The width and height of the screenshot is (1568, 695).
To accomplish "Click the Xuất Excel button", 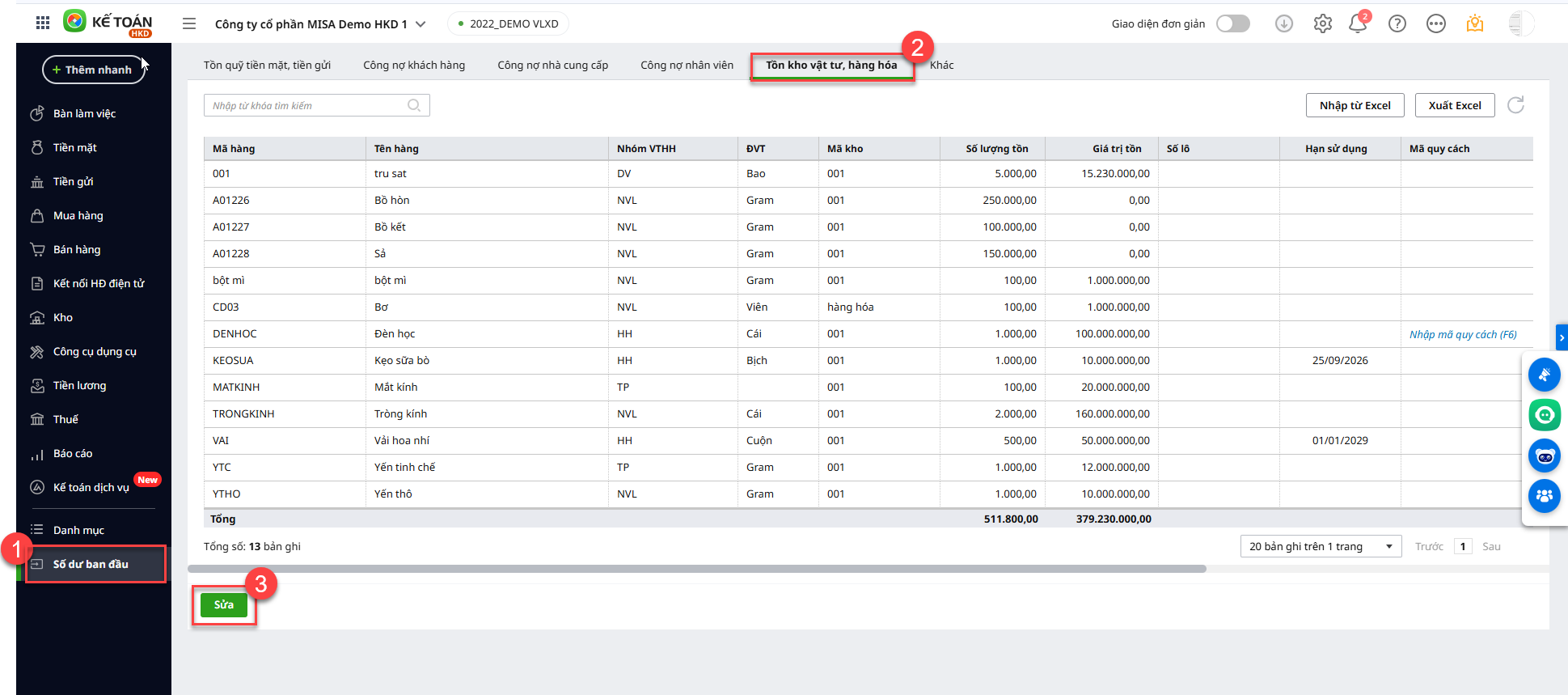I will (1454, 105).
